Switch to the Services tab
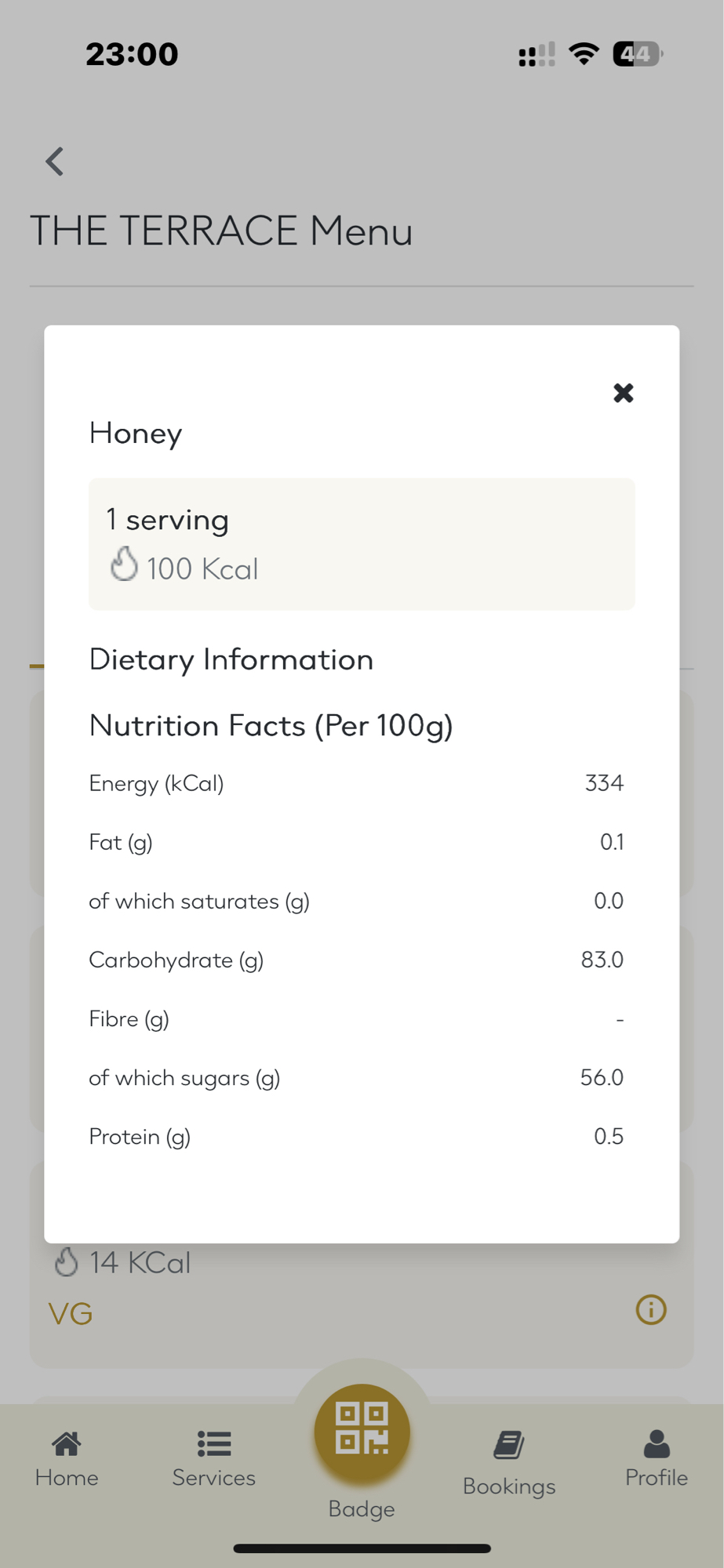724x1568 pixels. point(213,1457)
